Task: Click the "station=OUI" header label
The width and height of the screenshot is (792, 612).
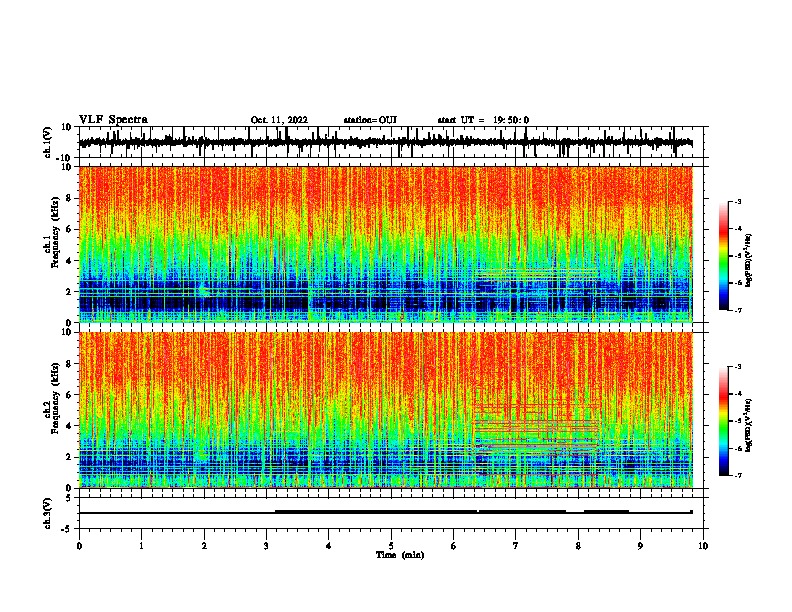Action: pyautogui.click(x=370, y=120)
